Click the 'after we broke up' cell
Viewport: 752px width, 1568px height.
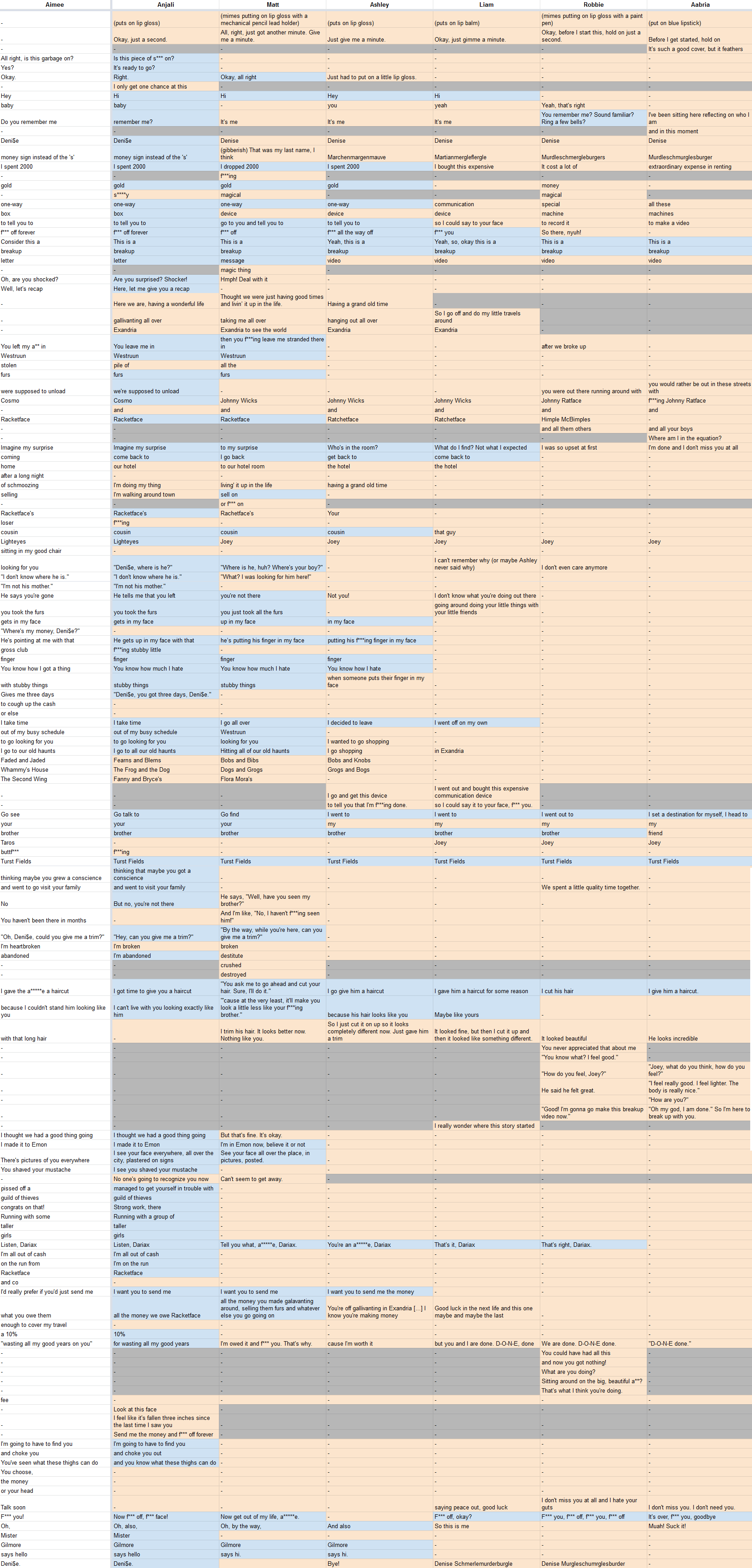pyautogui.click(x=594, y=343)
